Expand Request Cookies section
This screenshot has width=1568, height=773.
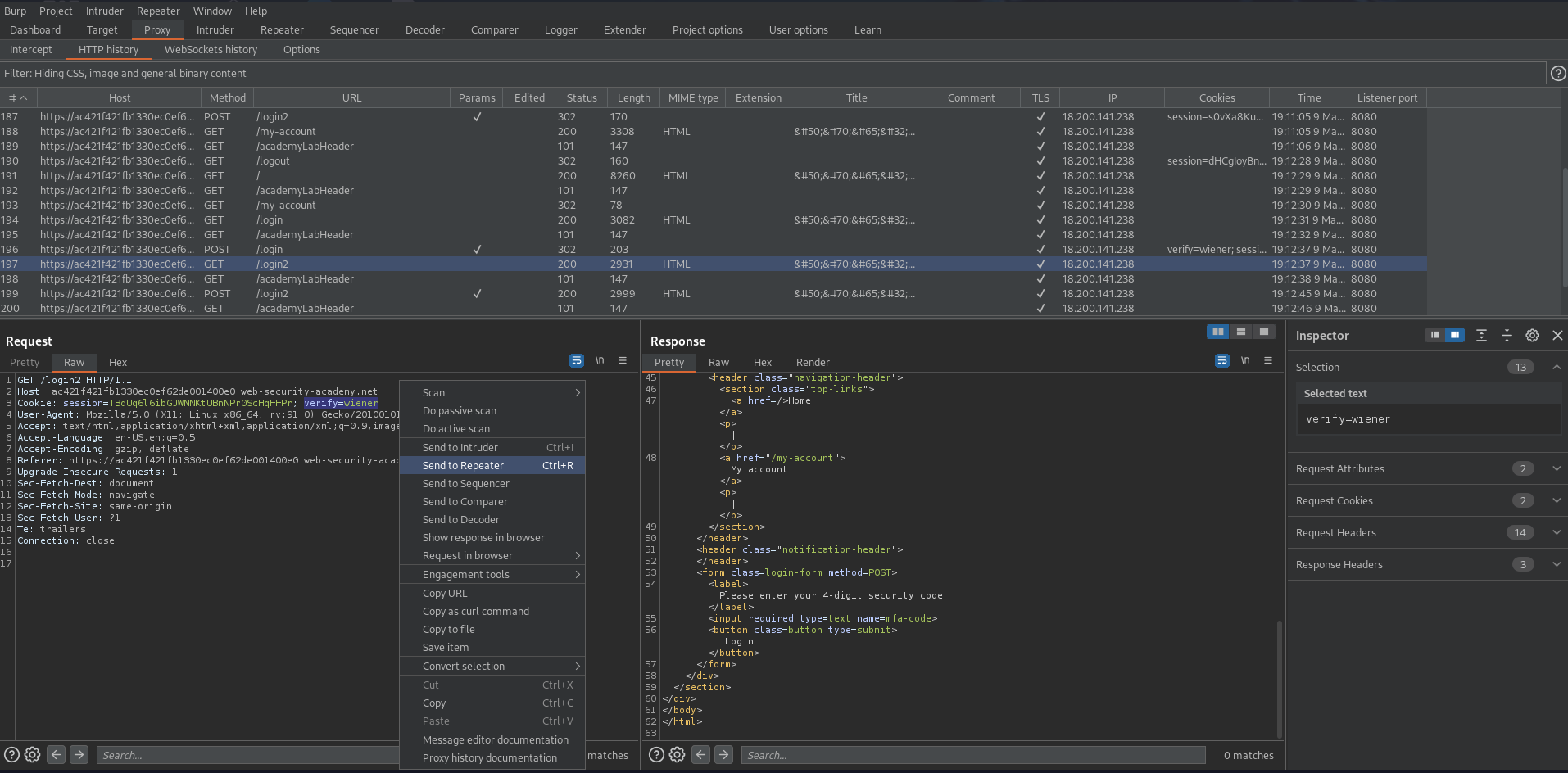(x=1556, y=500)
